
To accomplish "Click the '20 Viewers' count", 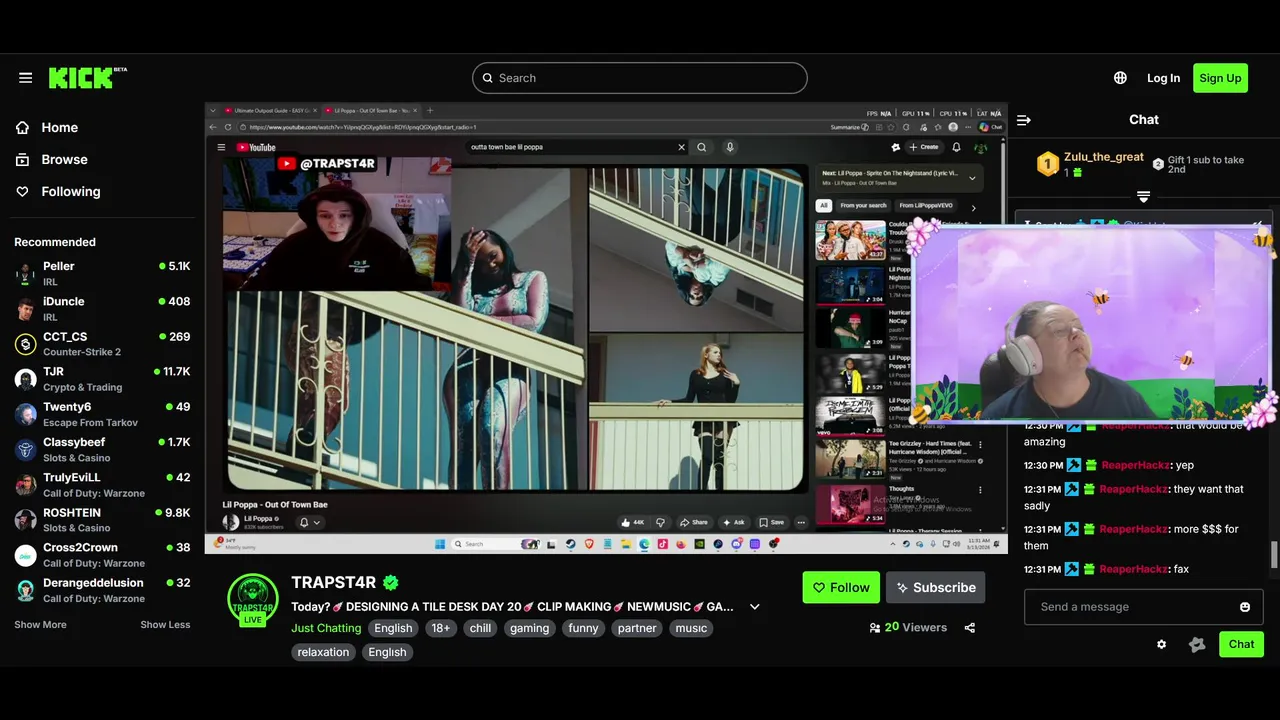I will (x=916, y=628).
